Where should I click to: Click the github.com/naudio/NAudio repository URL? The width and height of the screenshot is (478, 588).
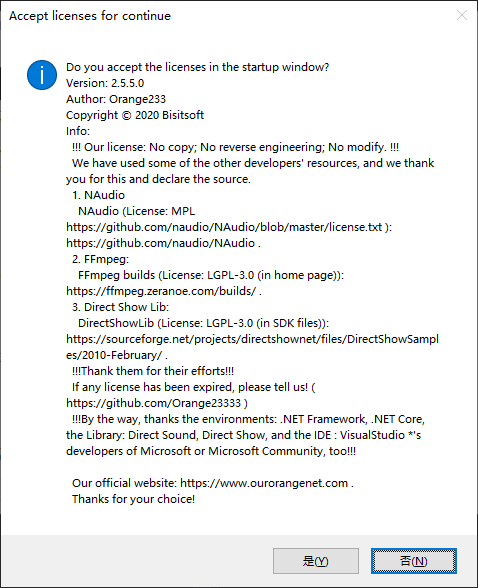click(160, 243)
